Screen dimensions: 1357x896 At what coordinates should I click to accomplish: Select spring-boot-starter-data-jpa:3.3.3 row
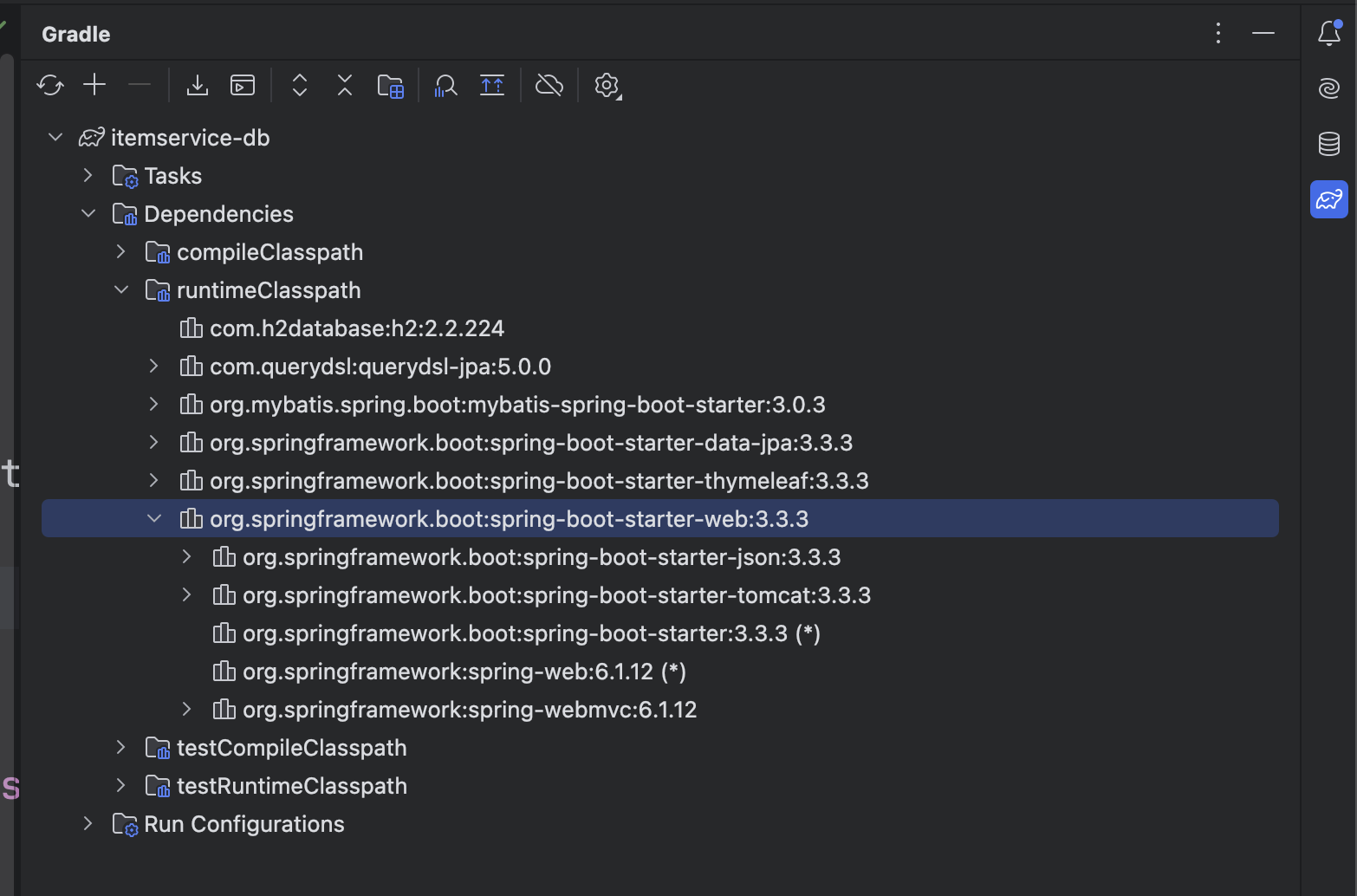click(x=660, y=442)
